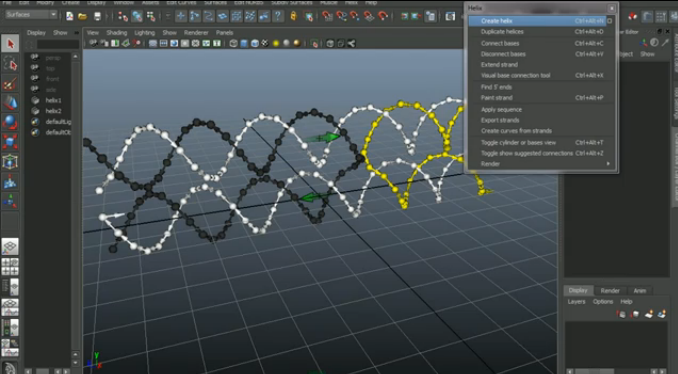Open viewport Shading menu

point(117,33)
